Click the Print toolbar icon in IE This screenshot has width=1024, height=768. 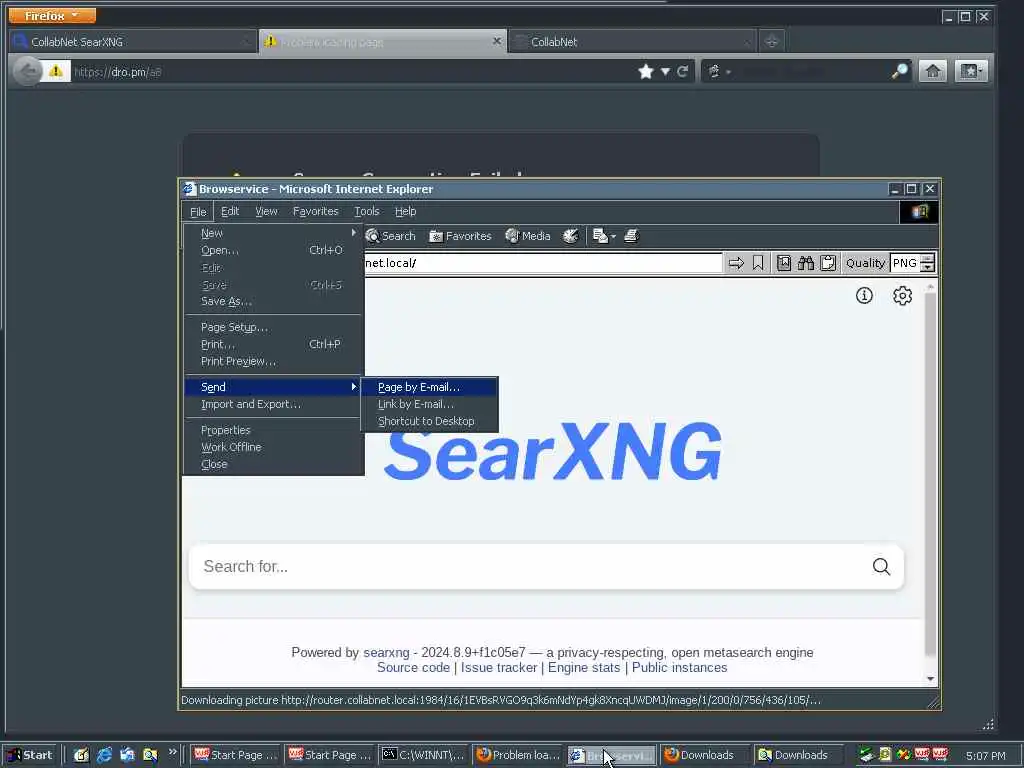[x=631, y=236]
